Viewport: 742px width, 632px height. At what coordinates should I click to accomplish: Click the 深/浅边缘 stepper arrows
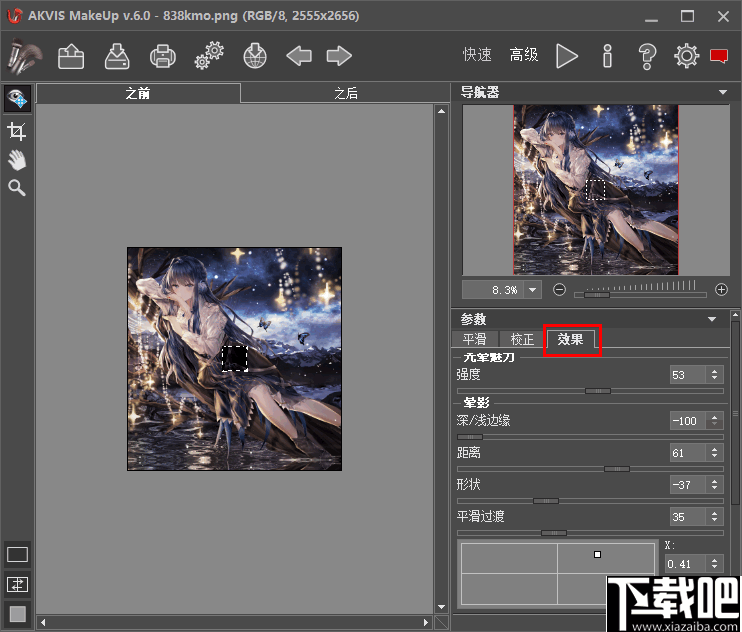point(715,421)
